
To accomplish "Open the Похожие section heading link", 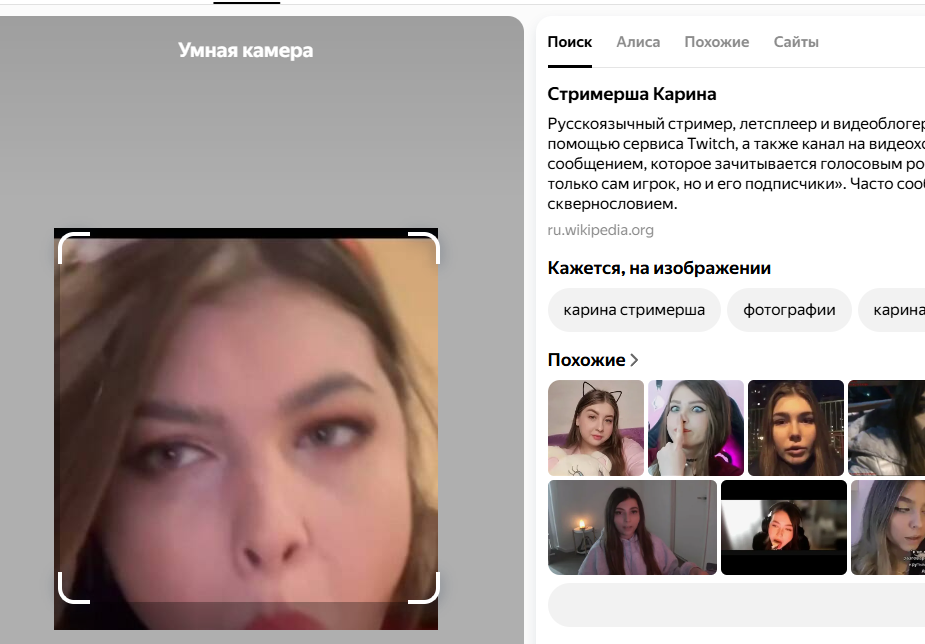I will coord(586,360).
